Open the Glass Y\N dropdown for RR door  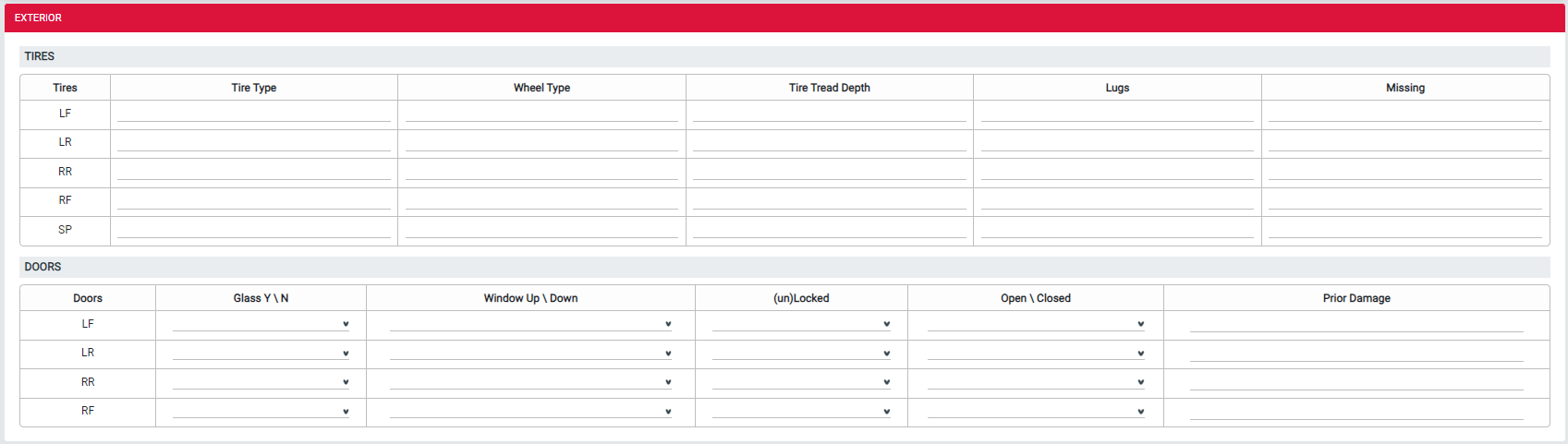261,382
